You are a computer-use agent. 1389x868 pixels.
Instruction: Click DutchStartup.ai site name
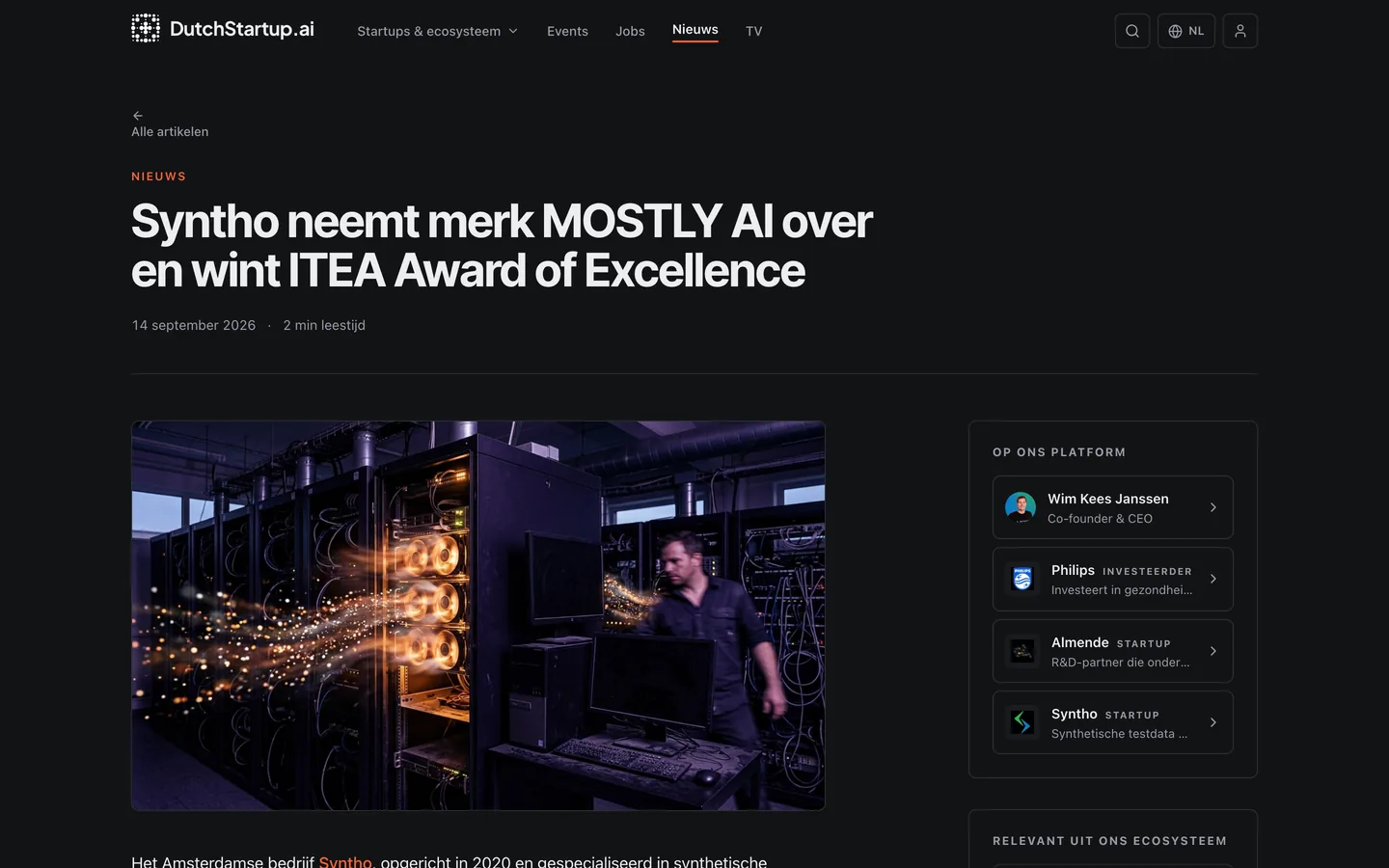(242, 29)
